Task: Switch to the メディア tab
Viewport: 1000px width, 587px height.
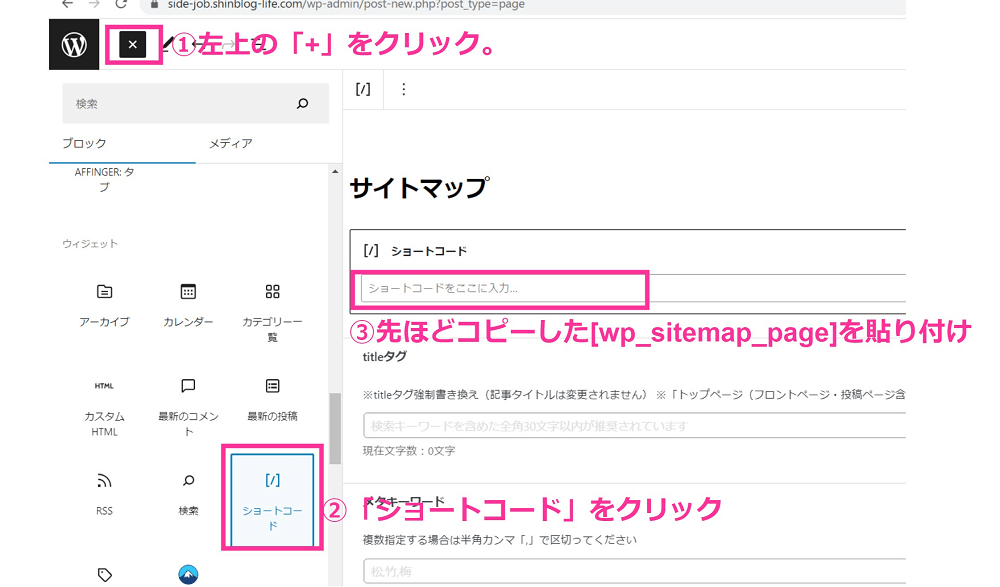Action: pos(231,144)
